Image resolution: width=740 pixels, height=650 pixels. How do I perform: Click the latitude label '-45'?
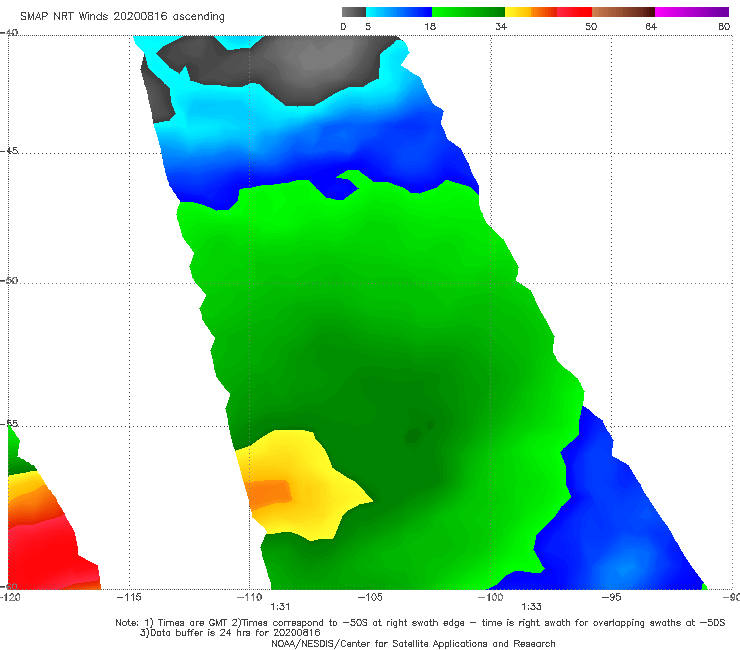point(9,151)
